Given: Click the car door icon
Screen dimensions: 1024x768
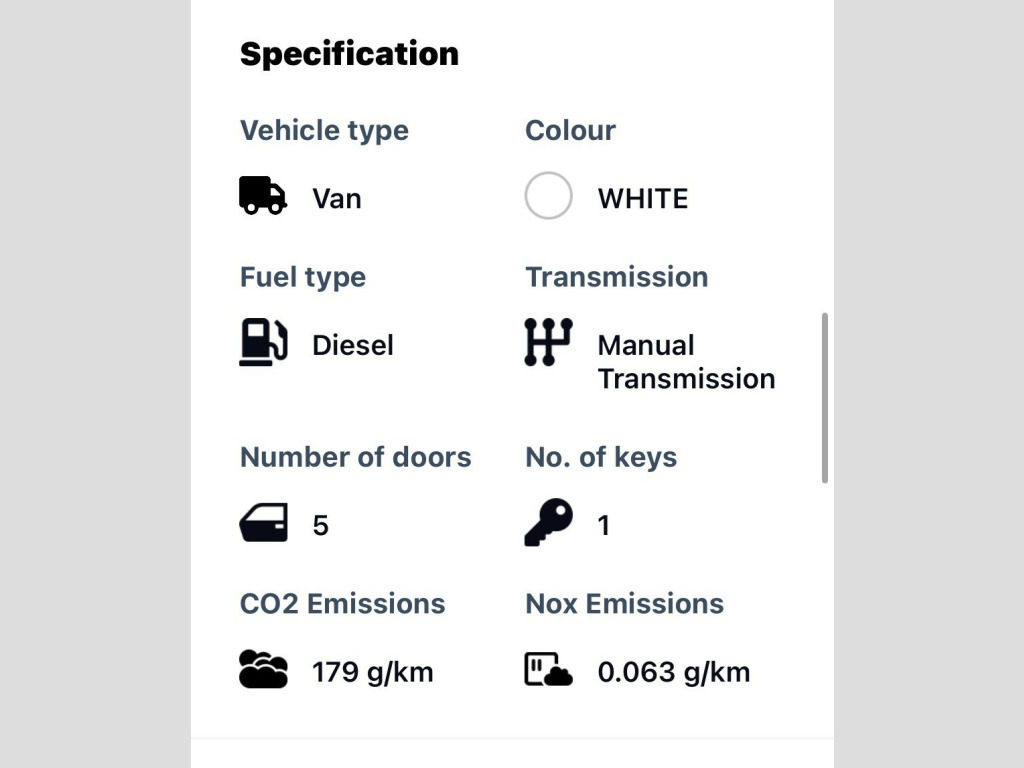Looking at the screenshot, I should click(x=263, y=523).
